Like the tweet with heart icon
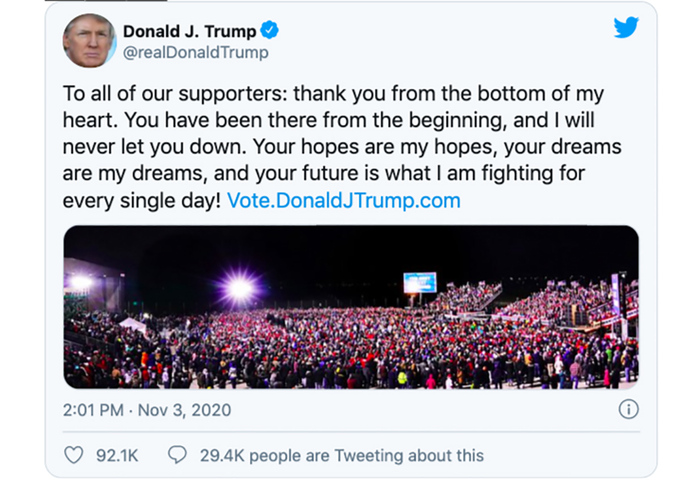 pyautogui.click(x=73, y=455)
